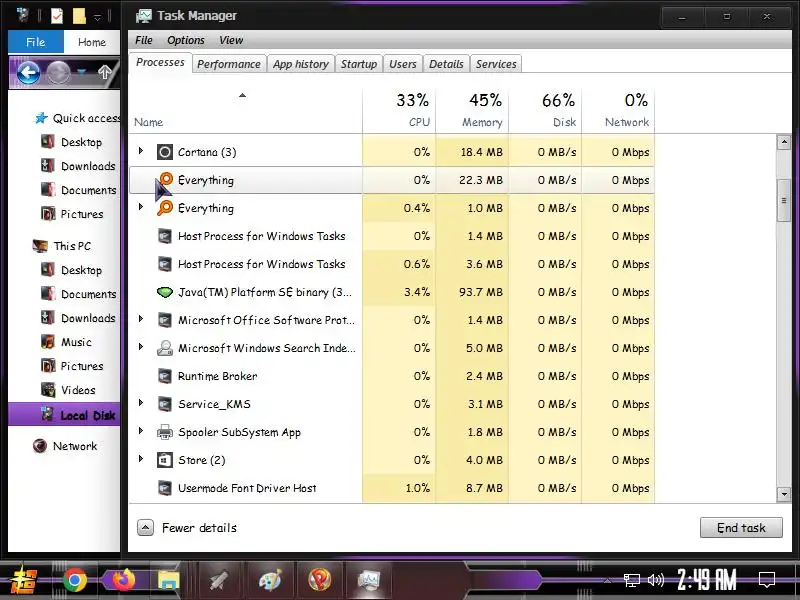Click the Spooler SubSystem App printer icon
This screenshot has width=800, height=600.
tap(164, 432)
